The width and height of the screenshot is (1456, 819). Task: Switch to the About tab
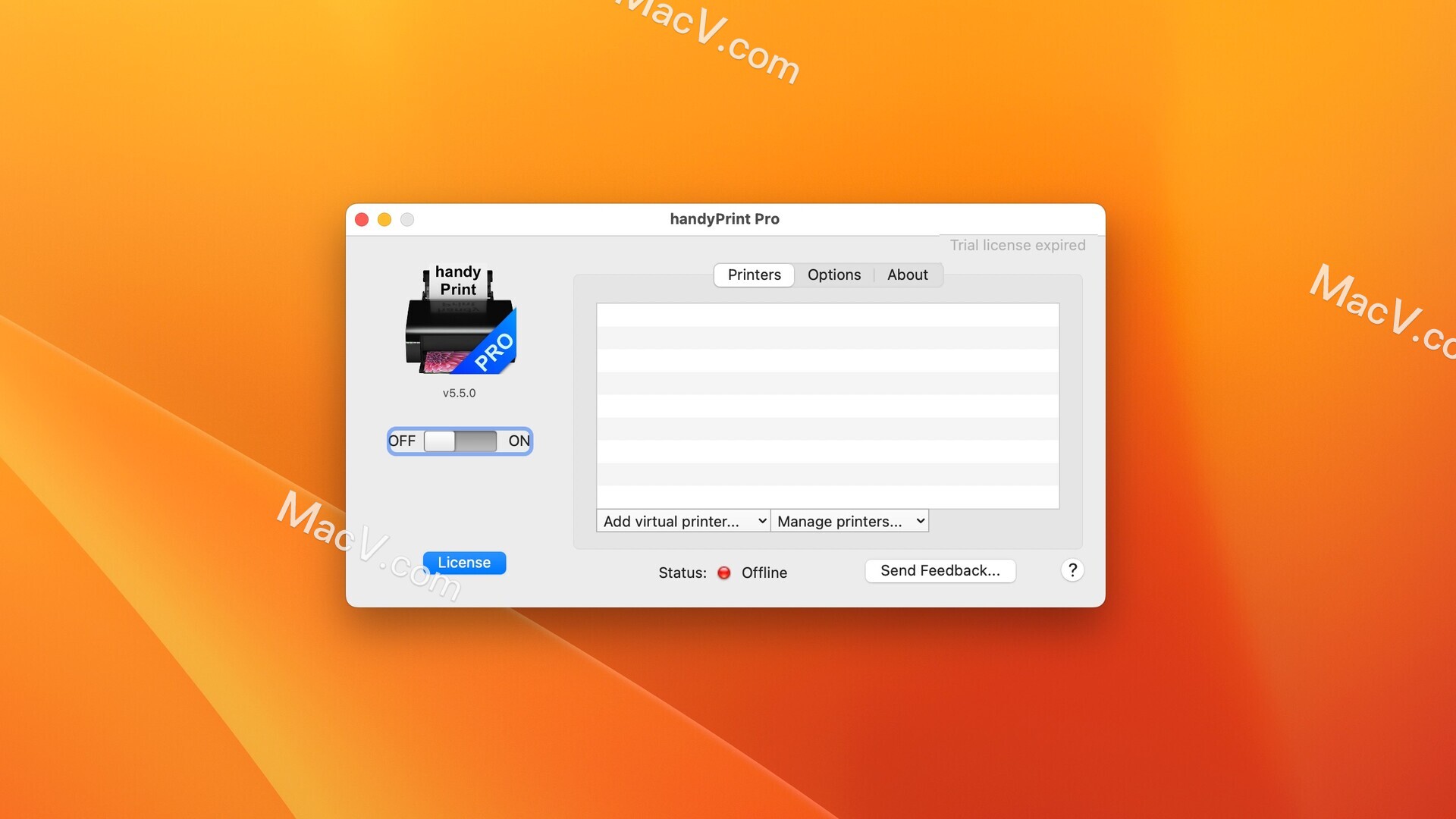(905, 274)
